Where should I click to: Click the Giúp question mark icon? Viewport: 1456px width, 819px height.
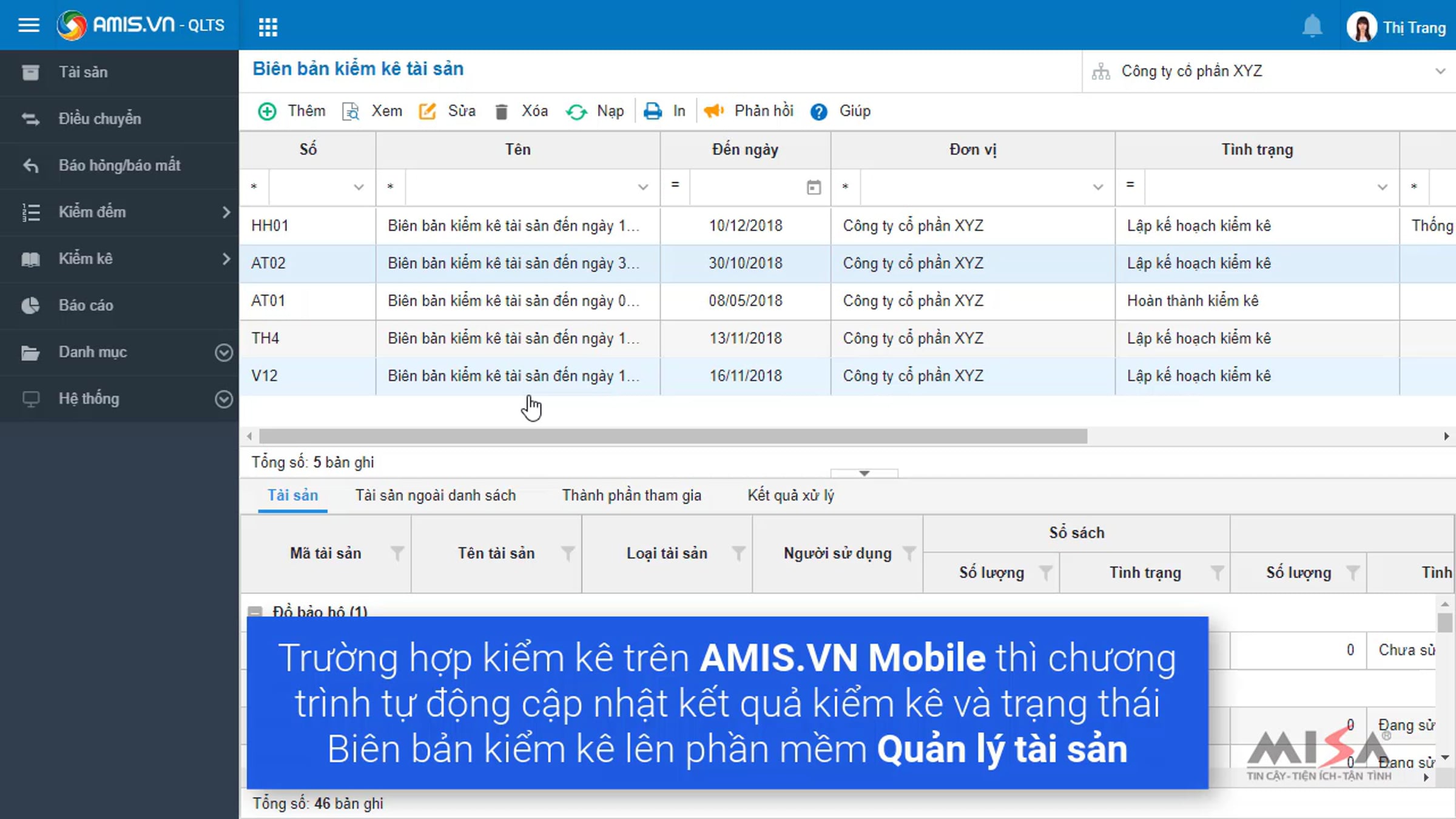pos(818,112)
